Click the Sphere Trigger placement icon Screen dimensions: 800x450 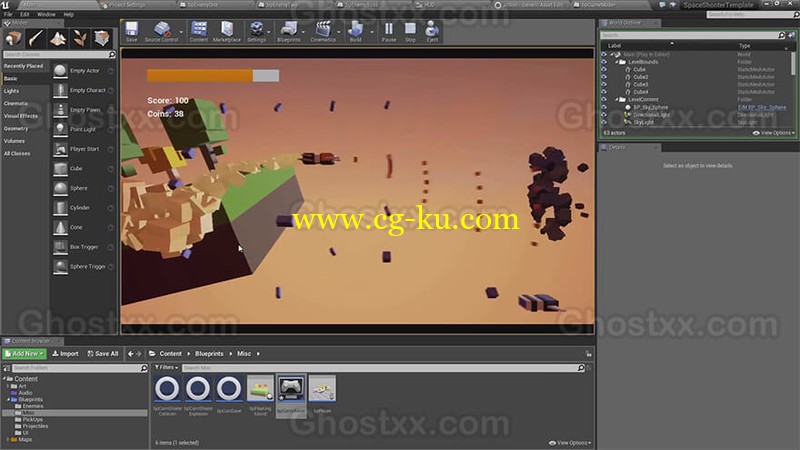[60, 266]
